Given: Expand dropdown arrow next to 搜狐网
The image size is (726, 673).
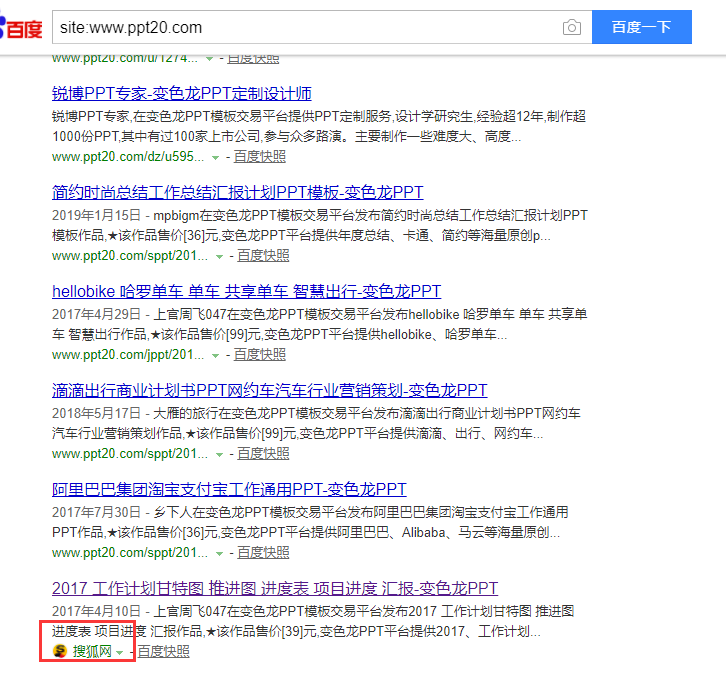Looking at the screenshot, I should tap(120, 653).
